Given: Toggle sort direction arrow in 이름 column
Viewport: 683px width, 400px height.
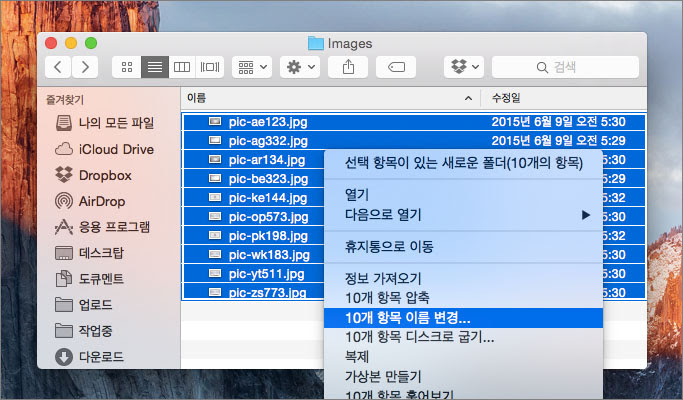Looking at the screenshot, I should (x=468, y=98).
